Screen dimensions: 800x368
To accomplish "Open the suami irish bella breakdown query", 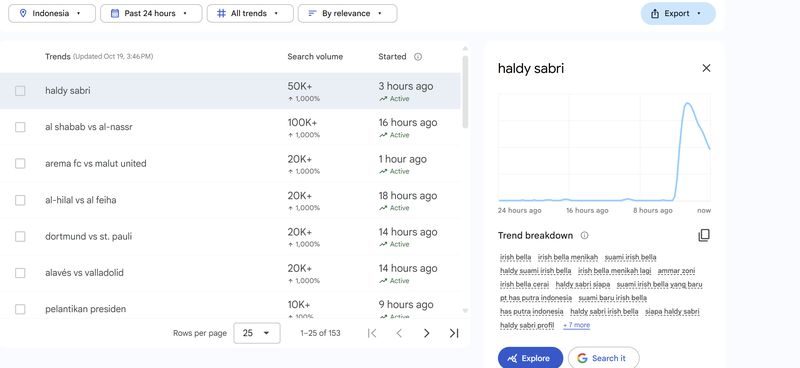I will (630, 257).
